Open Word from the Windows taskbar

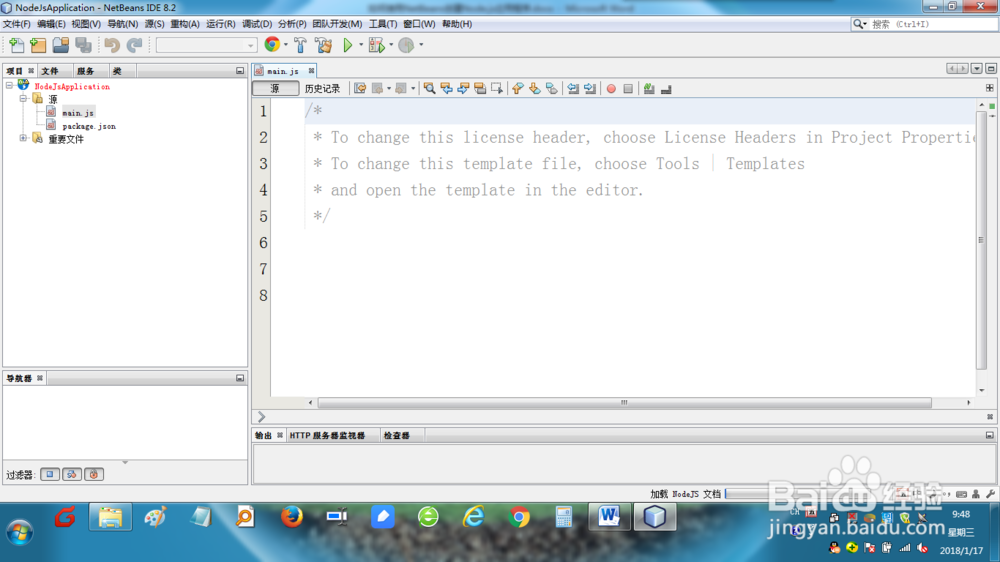(x=609, y=517)
